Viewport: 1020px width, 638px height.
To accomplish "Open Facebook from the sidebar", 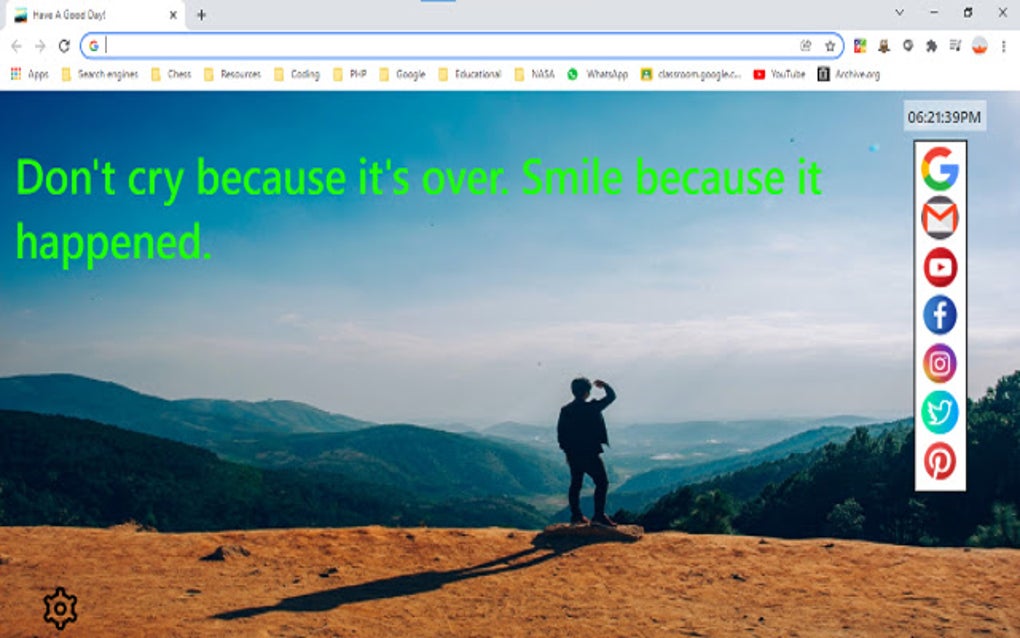I will 938,315.
